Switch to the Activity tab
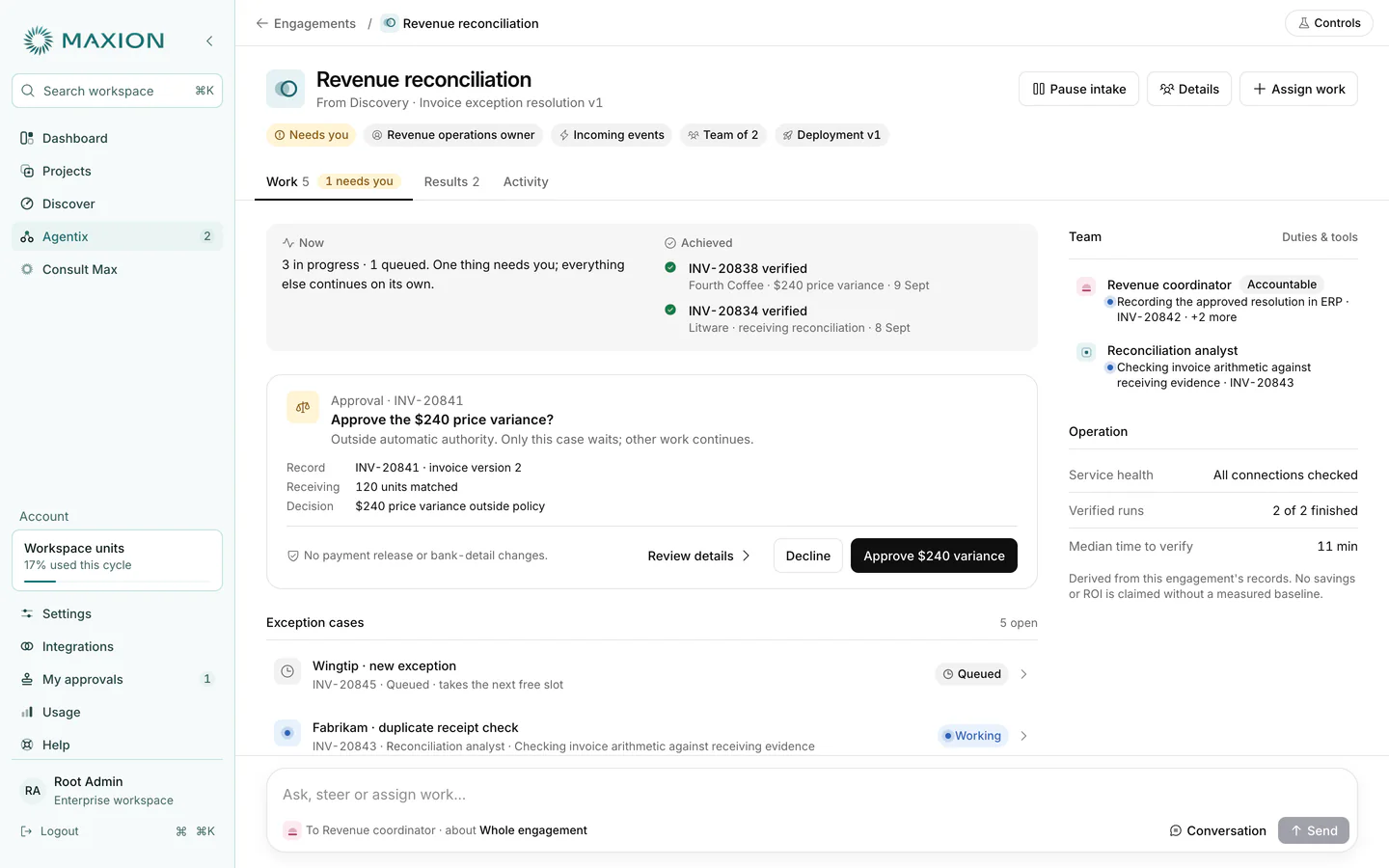This screenshot has height=868, width=1389. (x=526, y=181)
